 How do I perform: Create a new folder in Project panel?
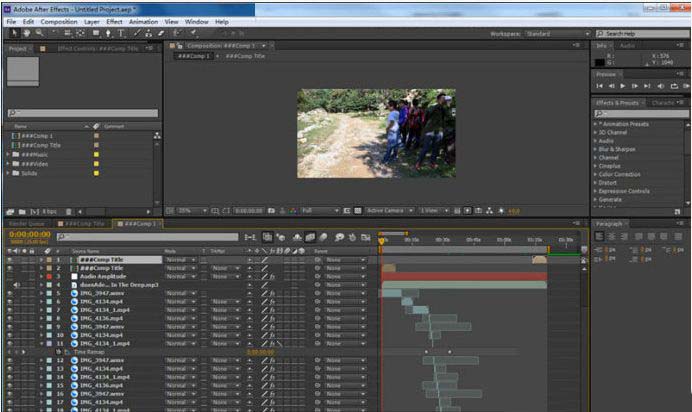[23, 211]
